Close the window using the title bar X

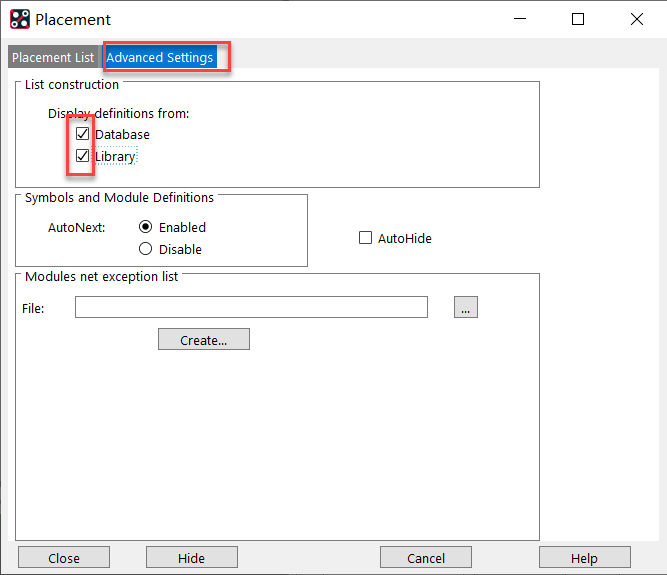point(637,19)
